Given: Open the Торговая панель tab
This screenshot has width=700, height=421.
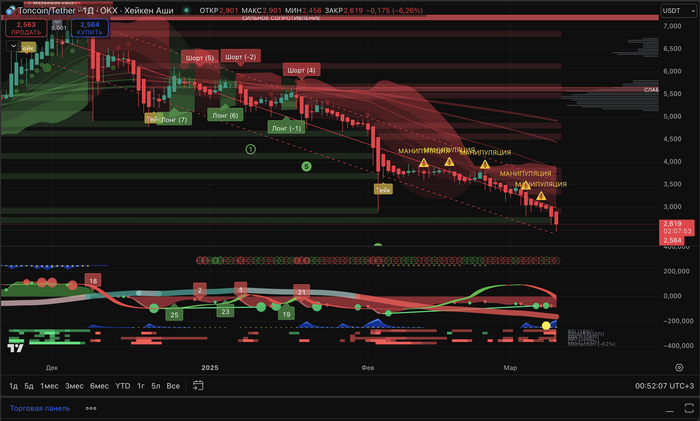Looking at the screenshot, I should 40,408.
